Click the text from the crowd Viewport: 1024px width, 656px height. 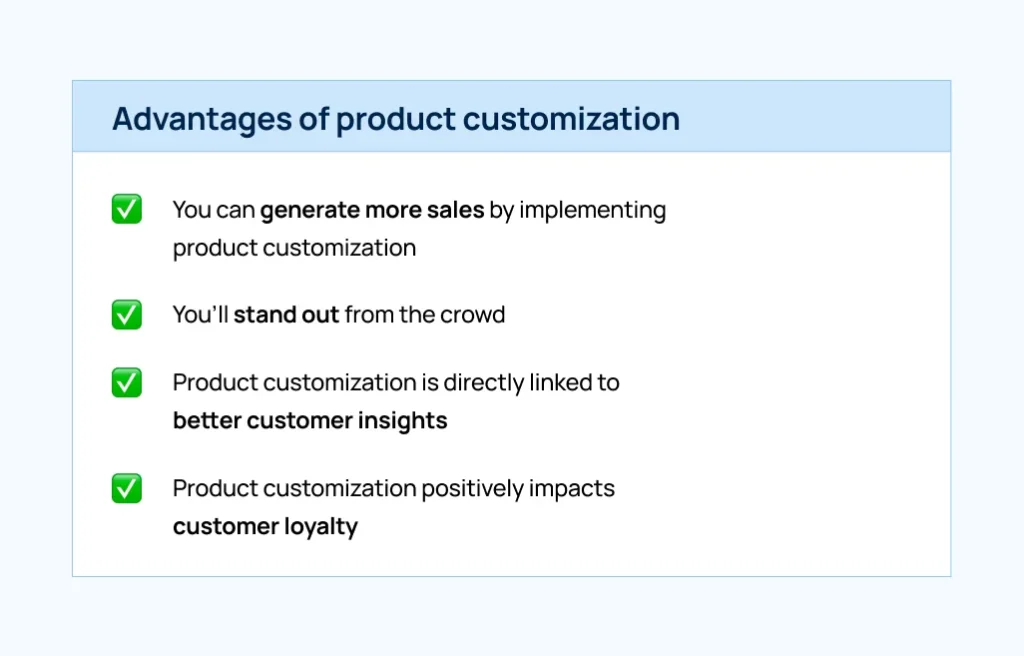pyautogui.click(x=425, y=315)
